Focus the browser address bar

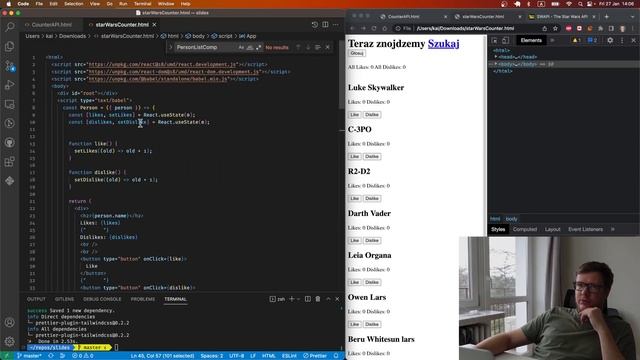click(465, 28)
